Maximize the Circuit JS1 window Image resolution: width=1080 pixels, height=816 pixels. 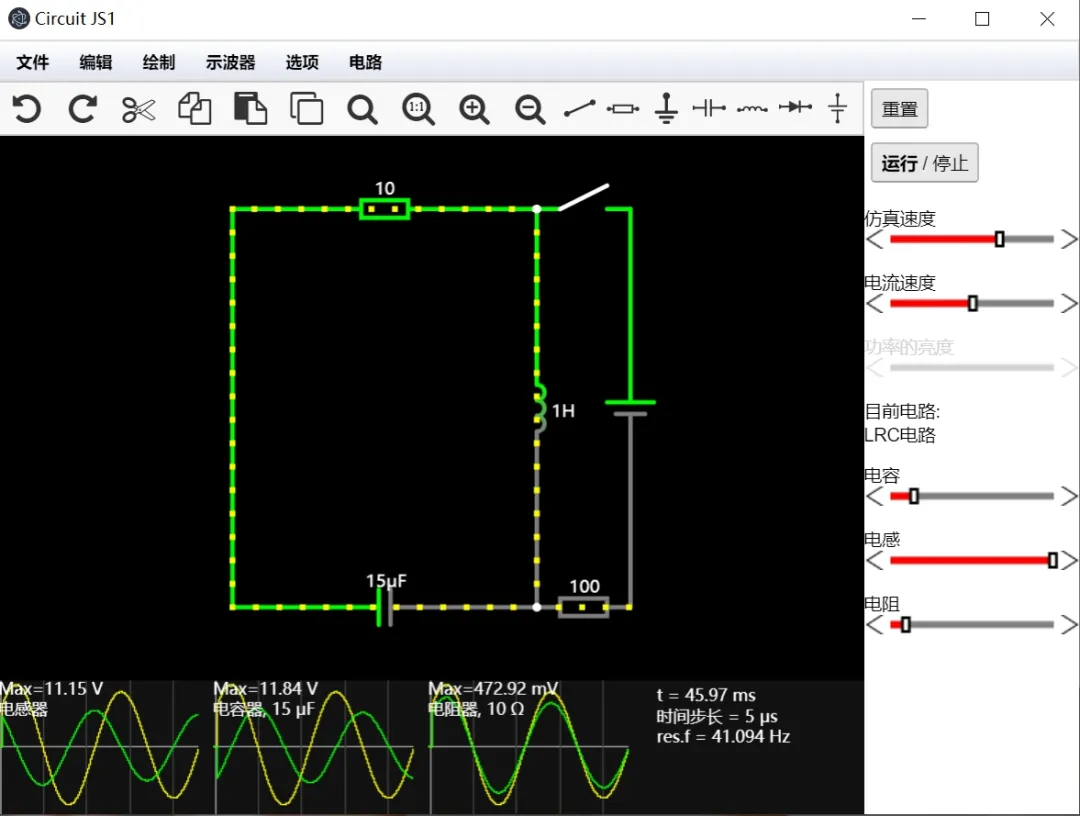[x=982, y=19]
